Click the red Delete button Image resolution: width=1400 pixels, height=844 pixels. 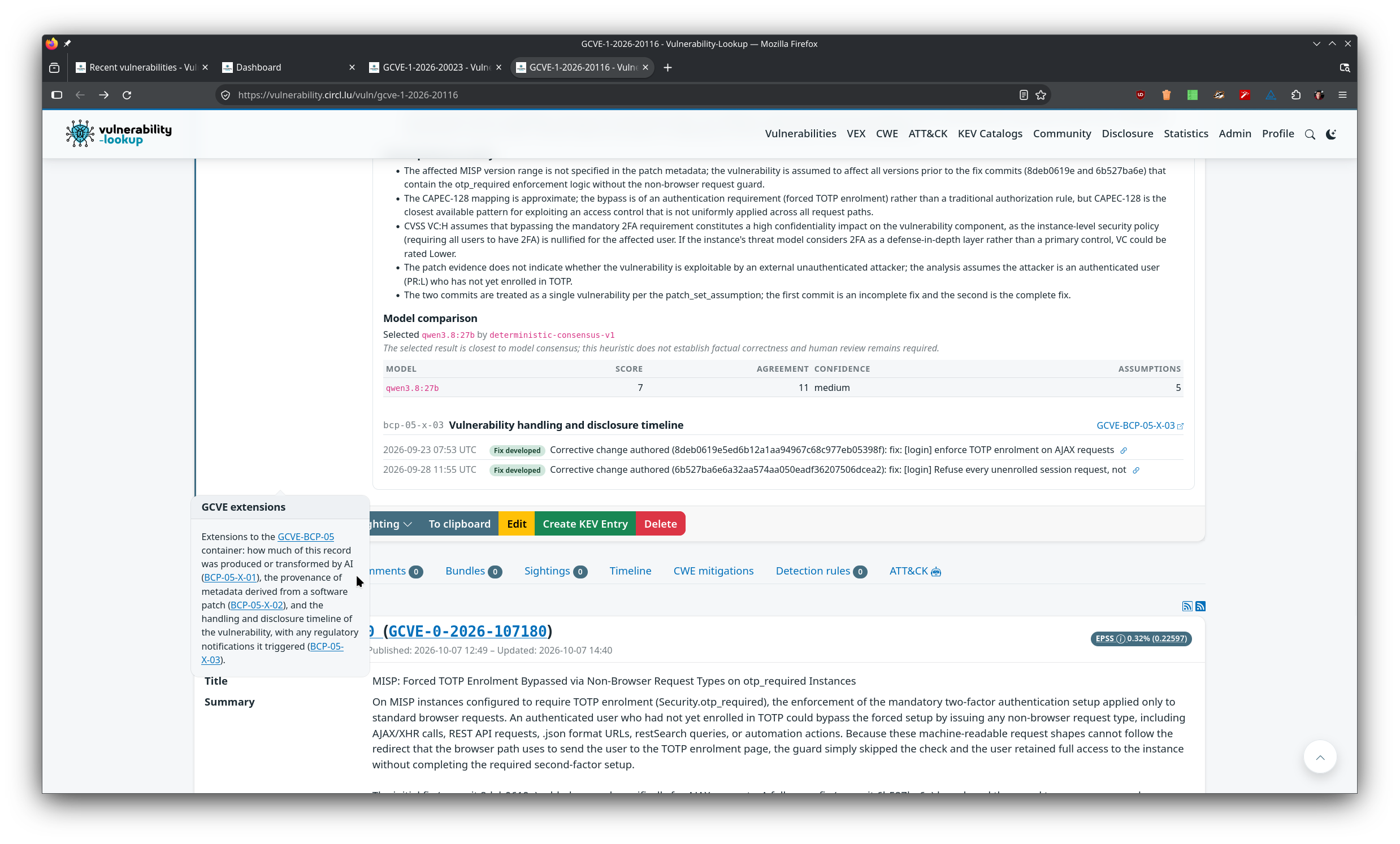[660, 524]
